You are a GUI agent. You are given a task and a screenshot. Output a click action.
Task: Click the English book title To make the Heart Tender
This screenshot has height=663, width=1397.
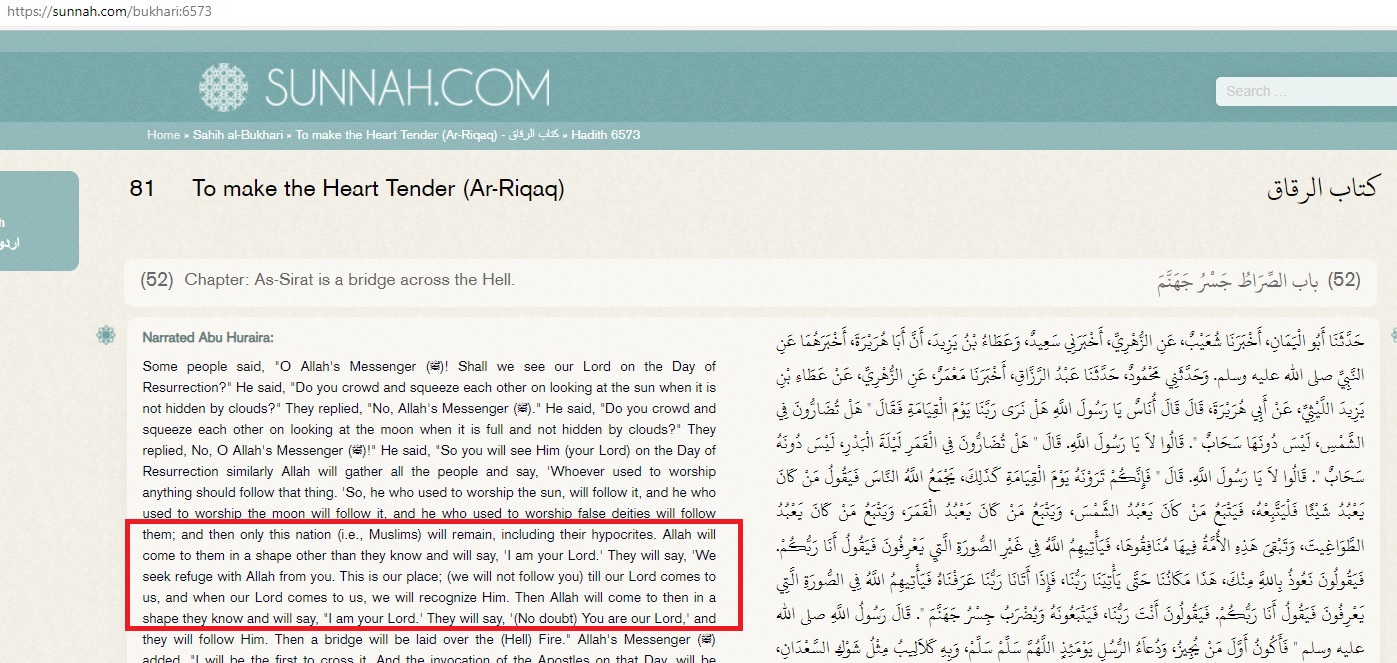tap(379, 188)
